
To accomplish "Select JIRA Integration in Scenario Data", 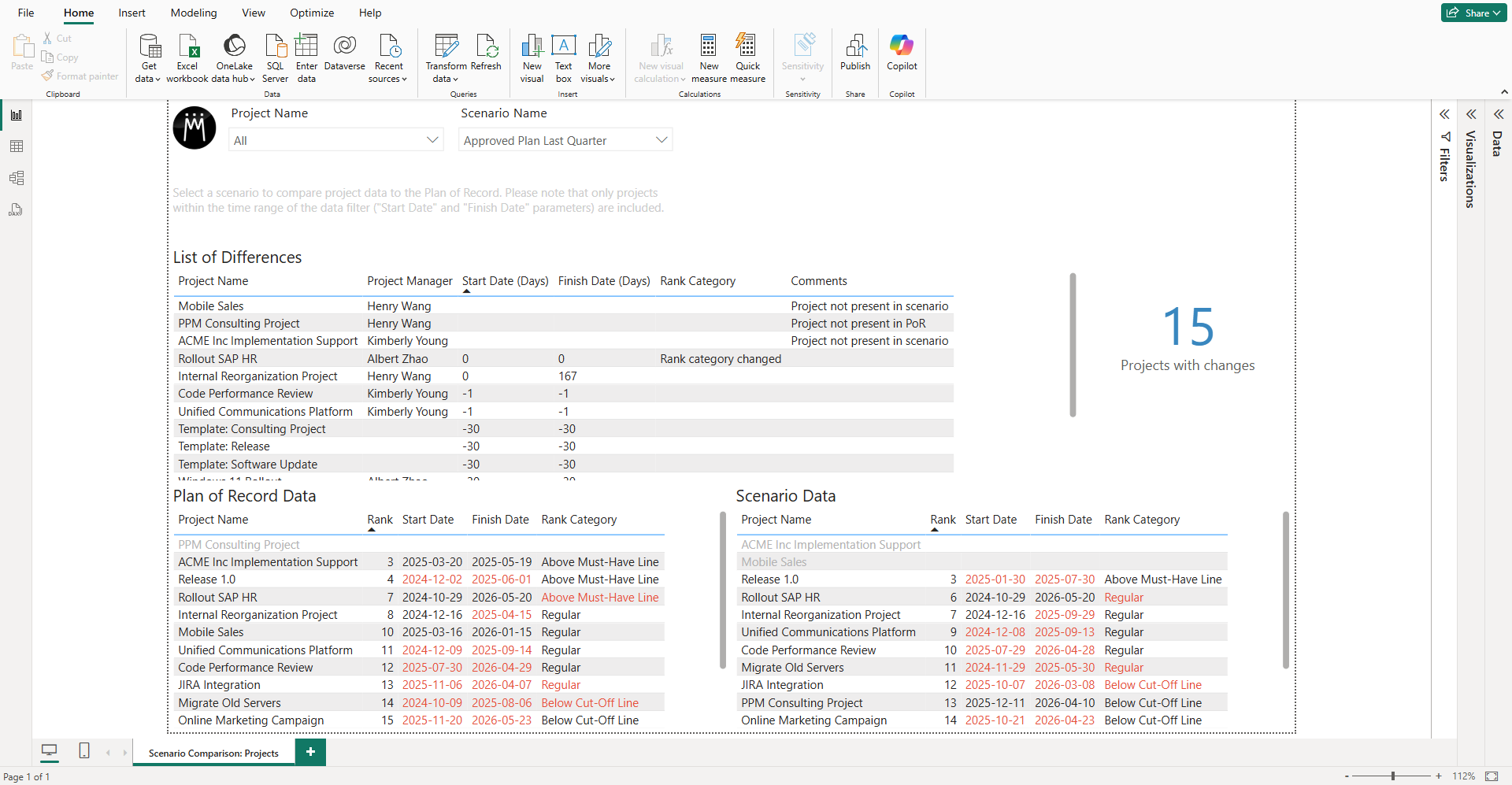I will 982,685.
